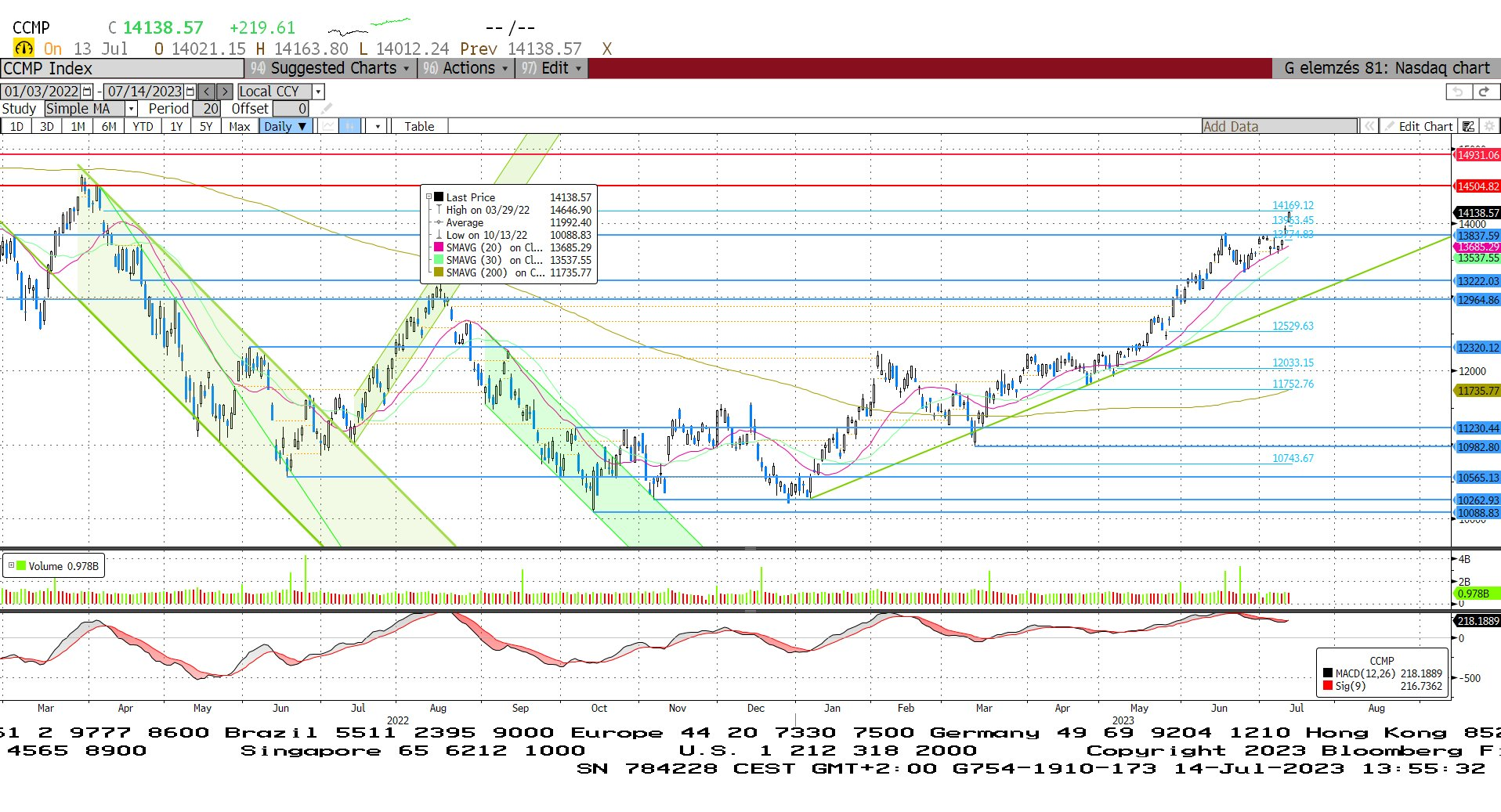Select the 1Y range tab
1501x812 pixels.
(176, 126)
